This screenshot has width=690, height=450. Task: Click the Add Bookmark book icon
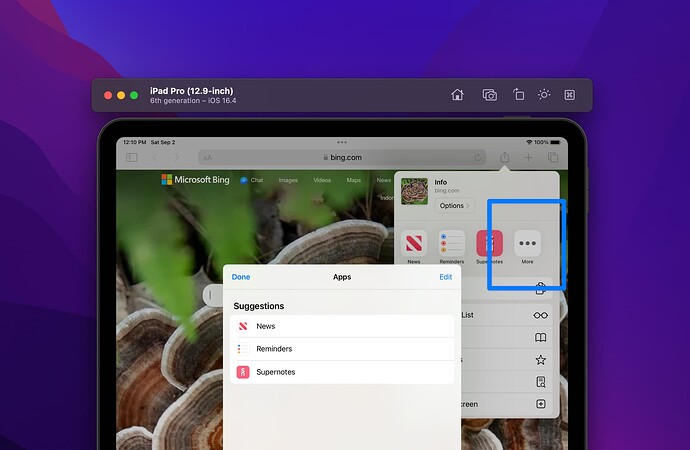540,337
